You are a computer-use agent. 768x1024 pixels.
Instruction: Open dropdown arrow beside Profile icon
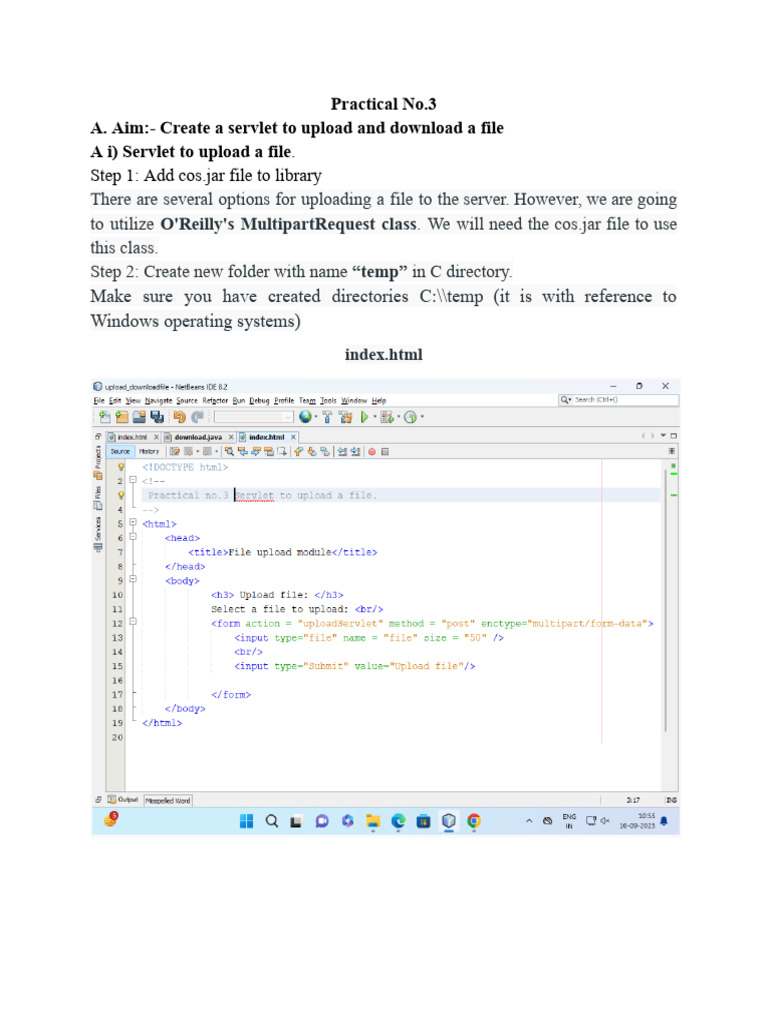(x=423, y=417)
